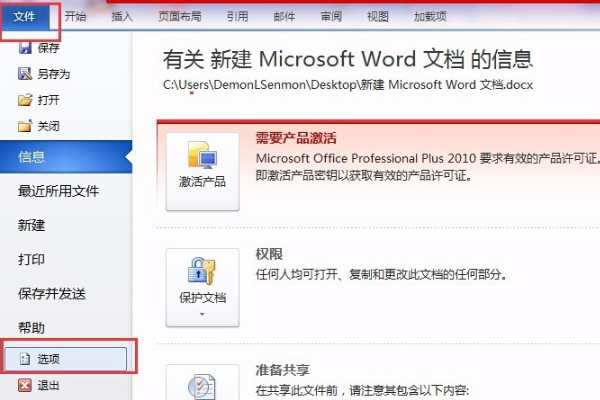Switch to the Insert (插入) tab

(122, 16)
